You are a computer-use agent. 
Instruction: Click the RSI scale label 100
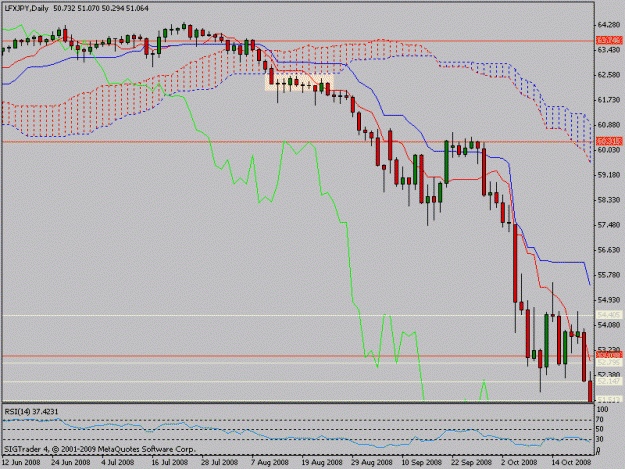click(603, 409)
